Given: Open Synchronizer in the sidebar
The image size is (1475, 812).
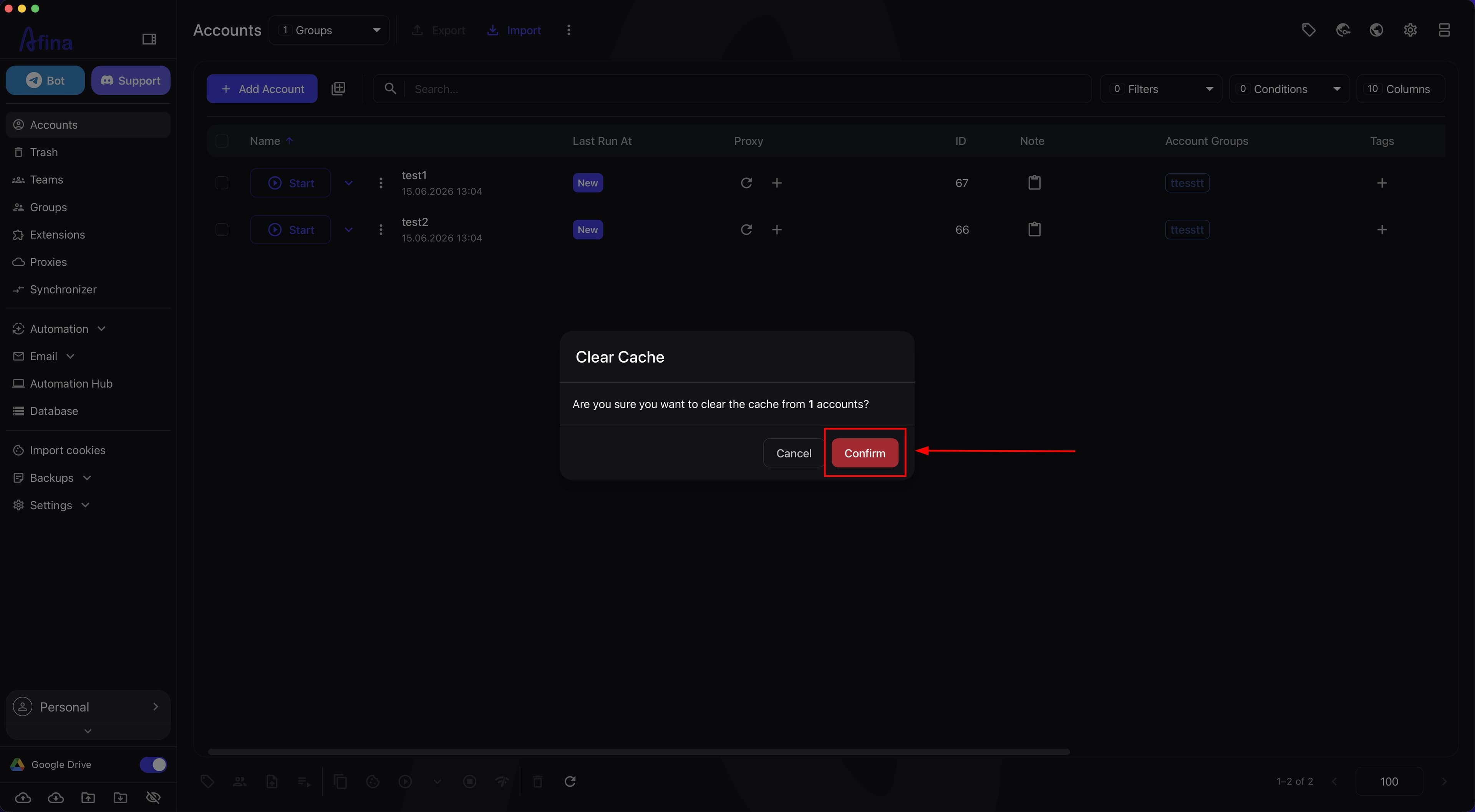Looking at the screenshot, I should (x=88, y=290).
